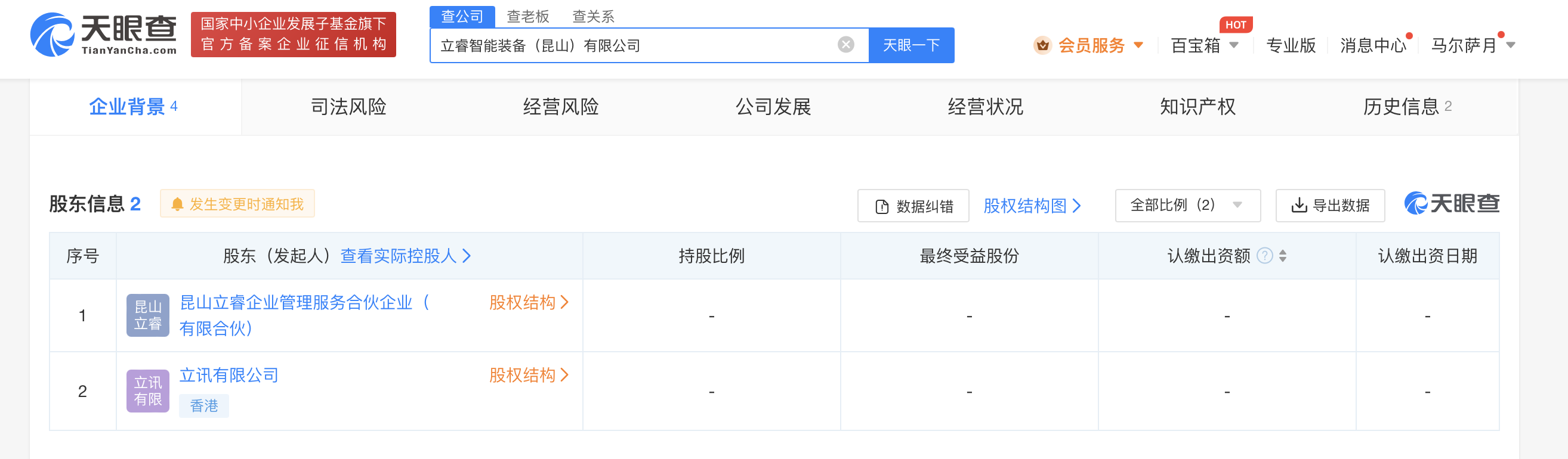Click the red 国家中小企业发展子基金旗下 banner

point(294,35)
